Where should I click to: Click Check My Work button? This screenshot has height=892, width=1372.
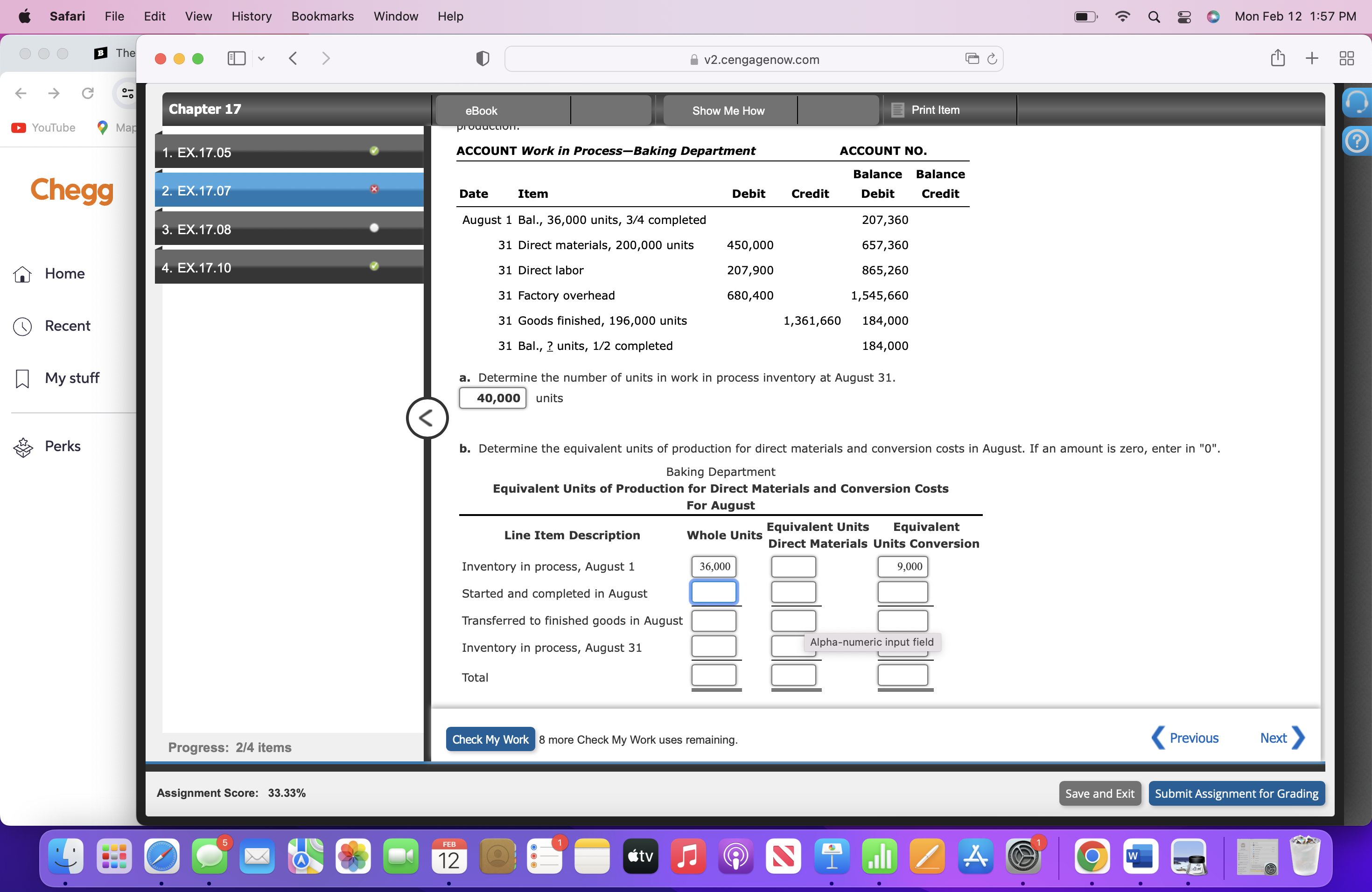(x=490, y=739)
